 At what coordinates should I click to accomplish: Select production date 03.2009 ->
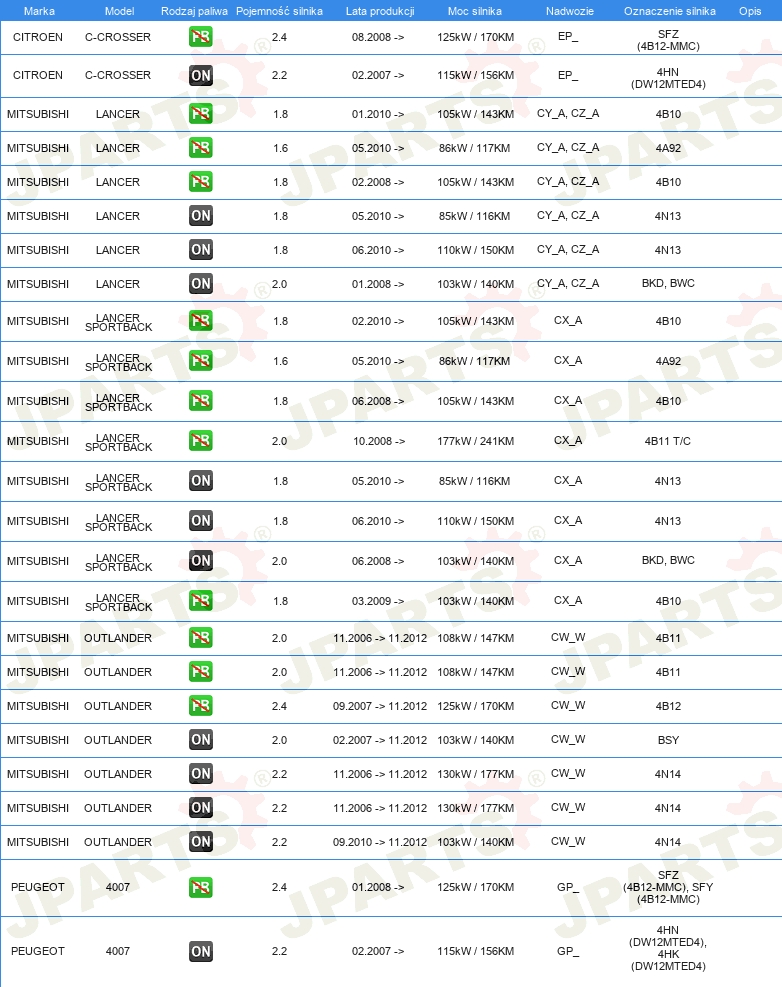pos(378,601)
